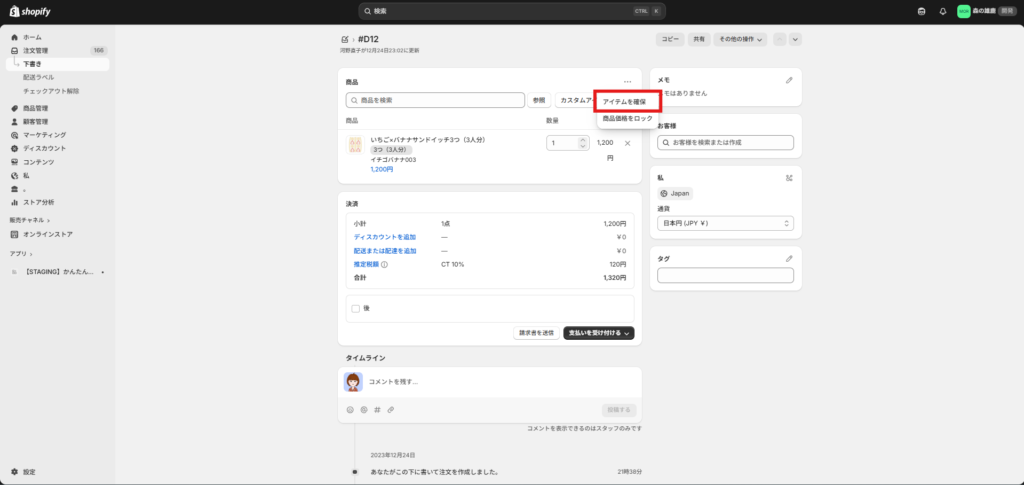Viewport: 1024px width, 485px height.
Task: Click the emoji icon in comment toolbar
Action: tap(350, 409)
